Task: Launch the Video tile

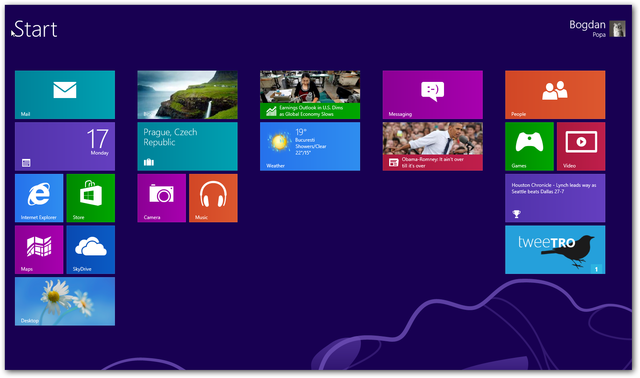Action: [x=581, y=146]
